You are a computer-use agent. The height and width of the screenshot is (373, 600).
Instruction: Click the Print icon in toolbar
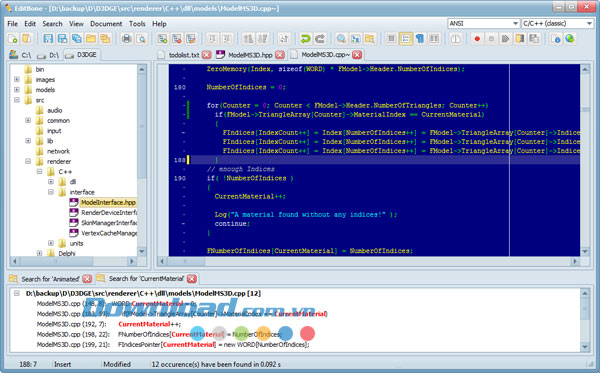point(127,39)
